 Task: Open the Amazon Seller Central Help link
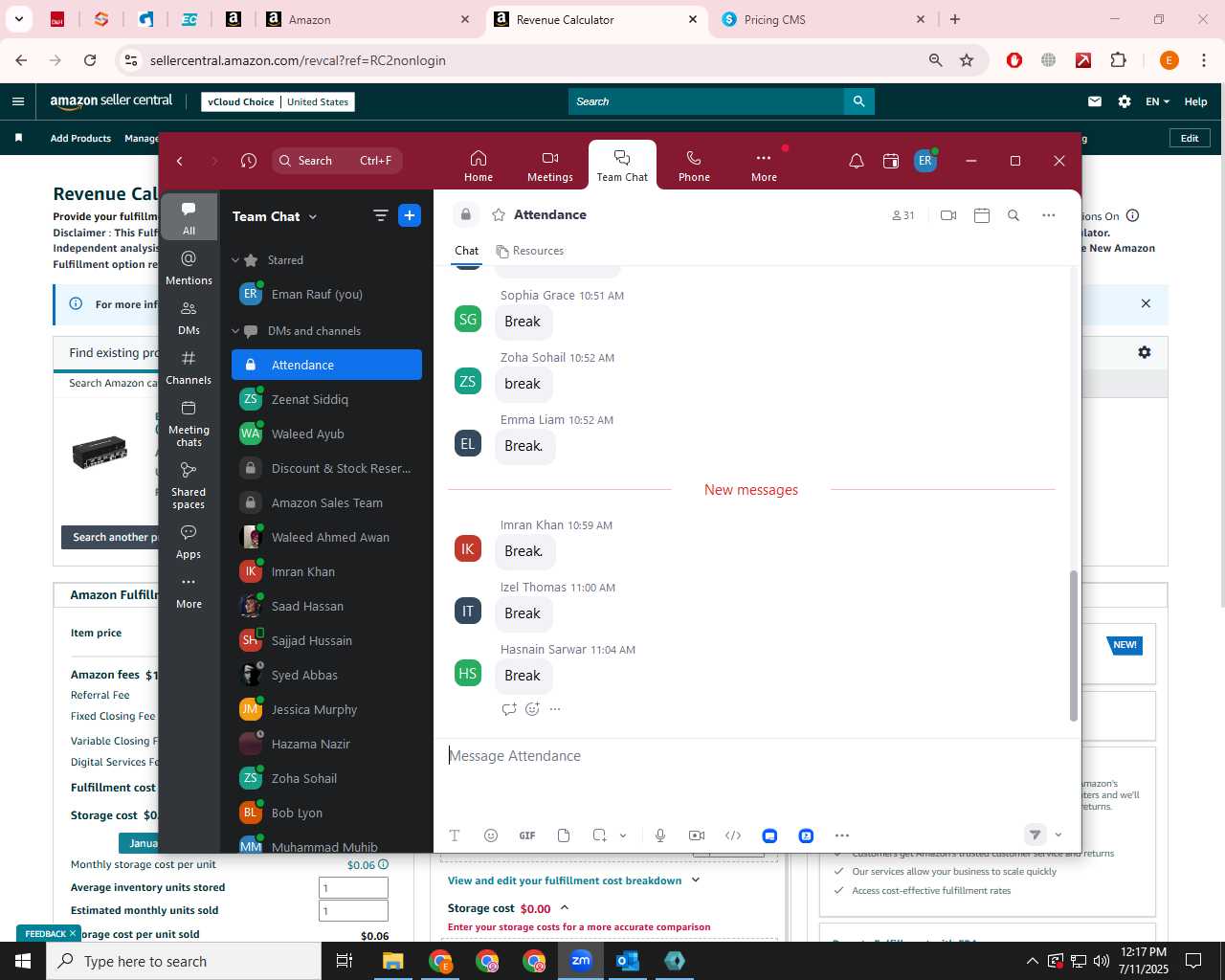click(1195, 101)
